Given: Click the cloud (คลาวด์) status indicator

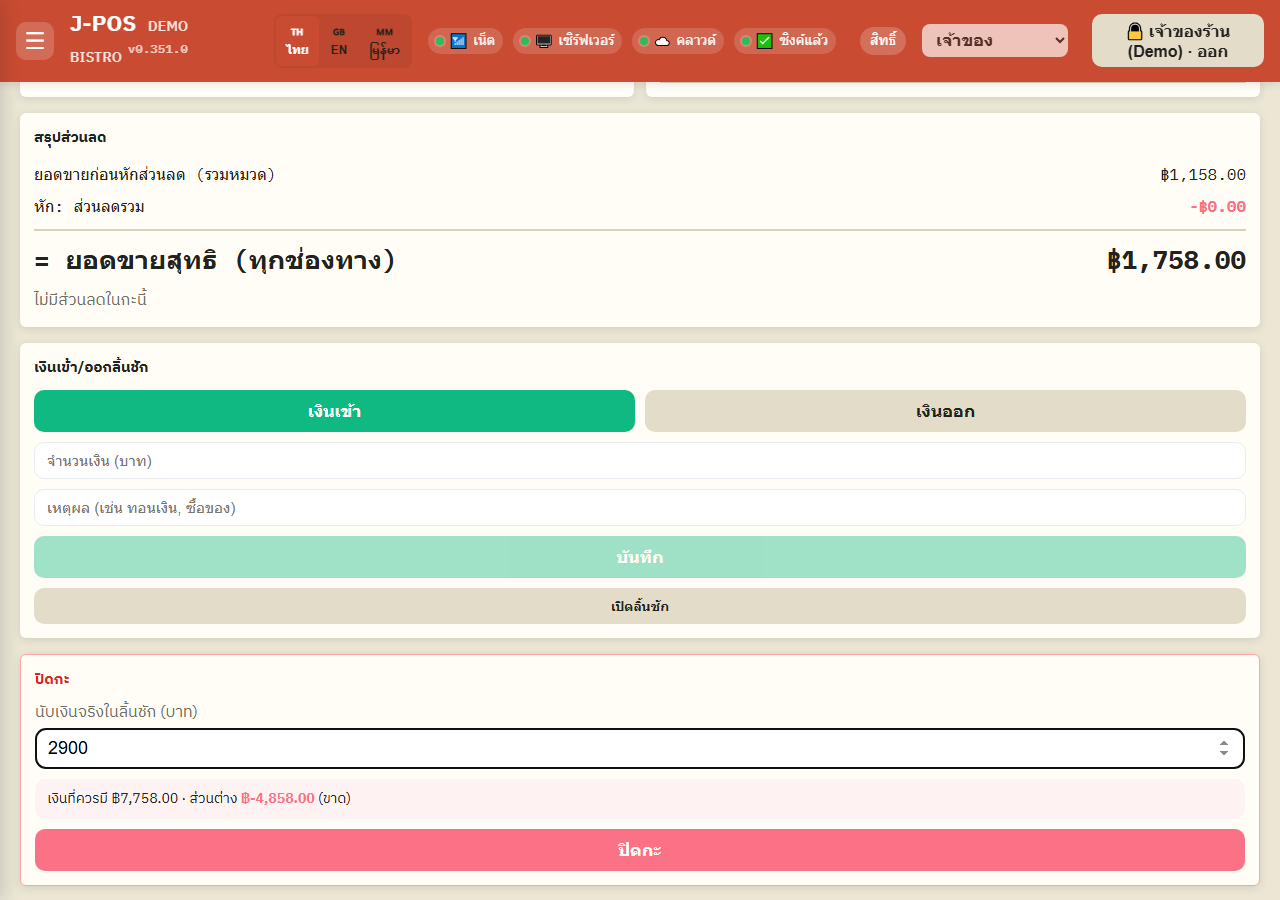Looking at the screenshot, I should (x=678, y=41).
